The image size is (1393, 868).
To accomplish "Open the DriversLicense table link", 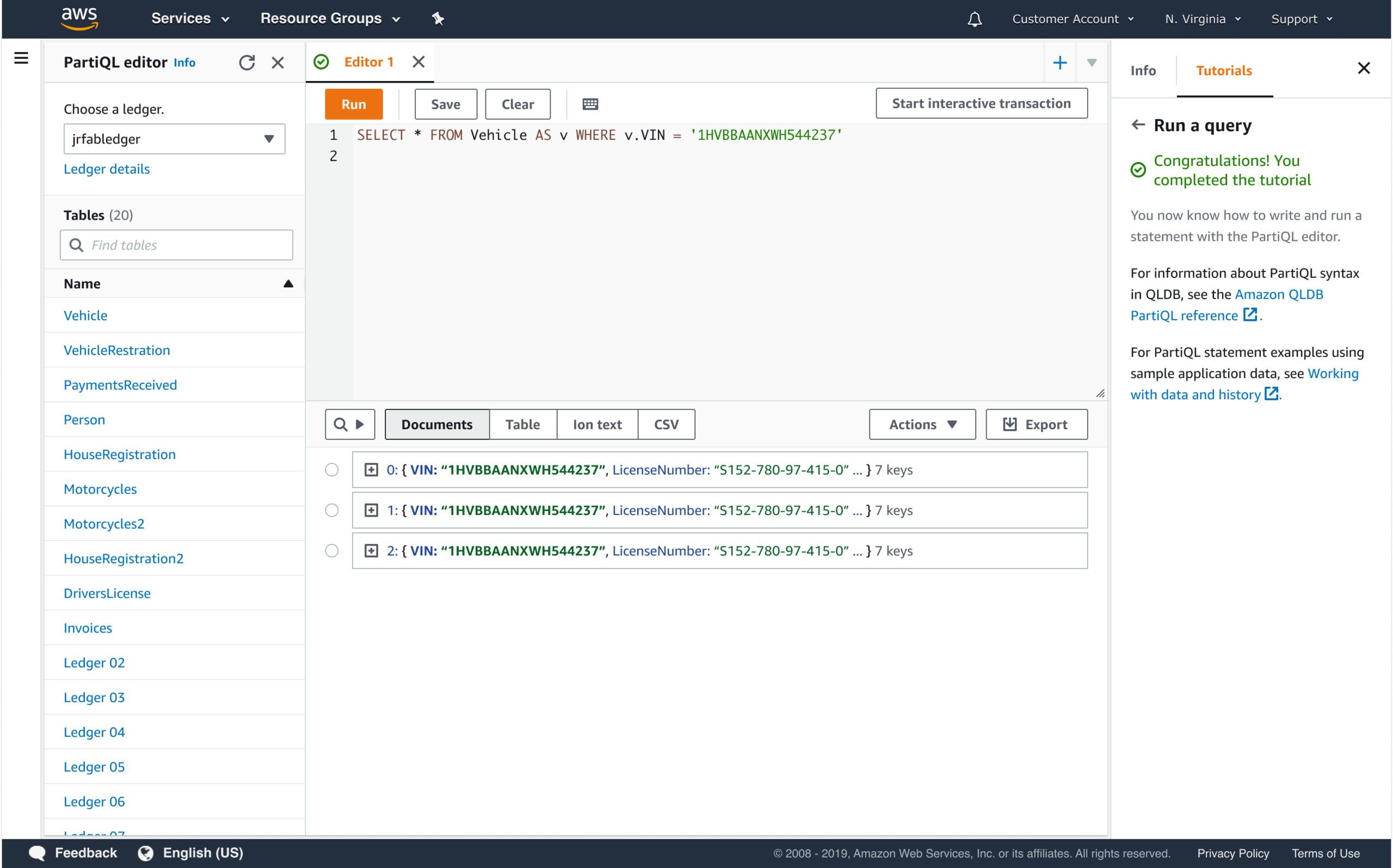I will pyautogui.click(x=107, y=593).
